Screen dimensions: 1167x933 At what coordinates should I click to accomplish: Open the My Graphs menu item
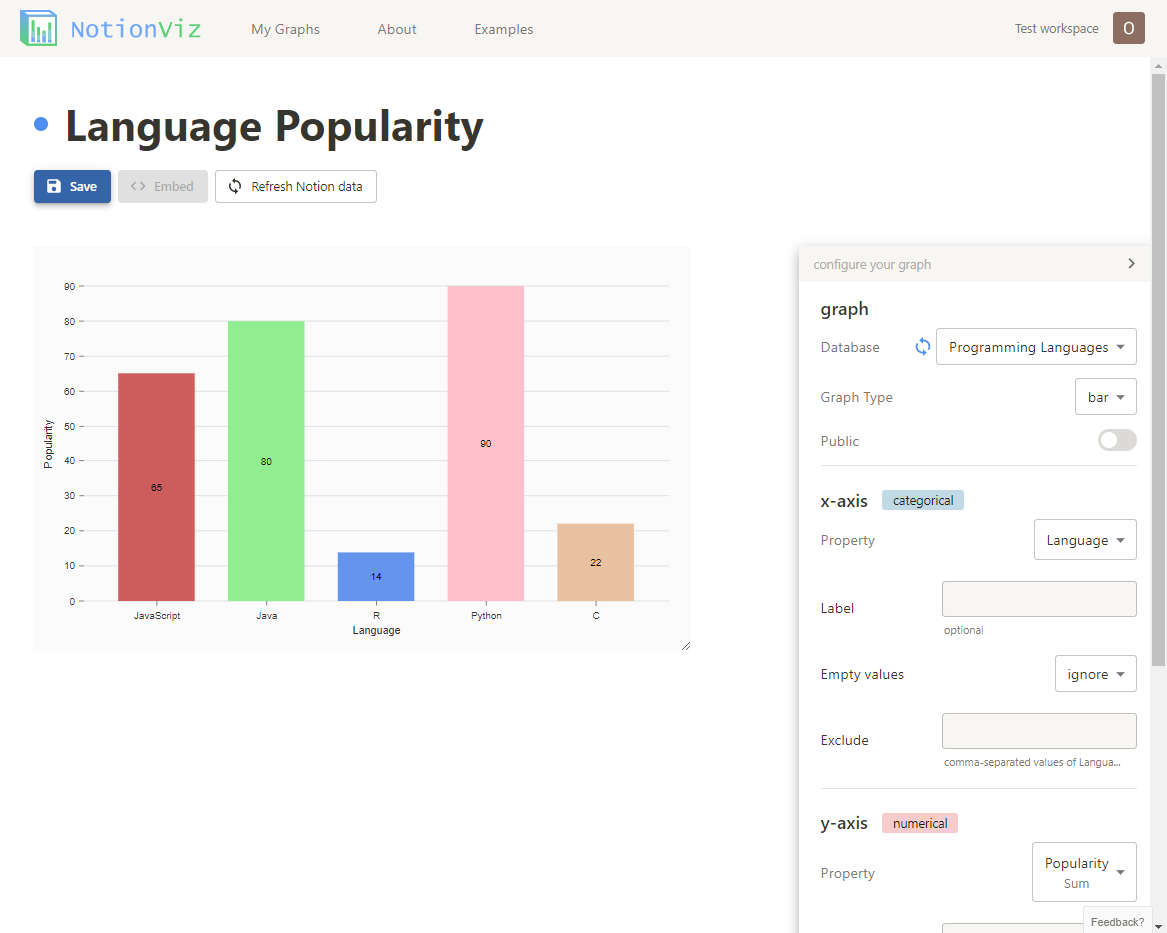click(285, 29)
